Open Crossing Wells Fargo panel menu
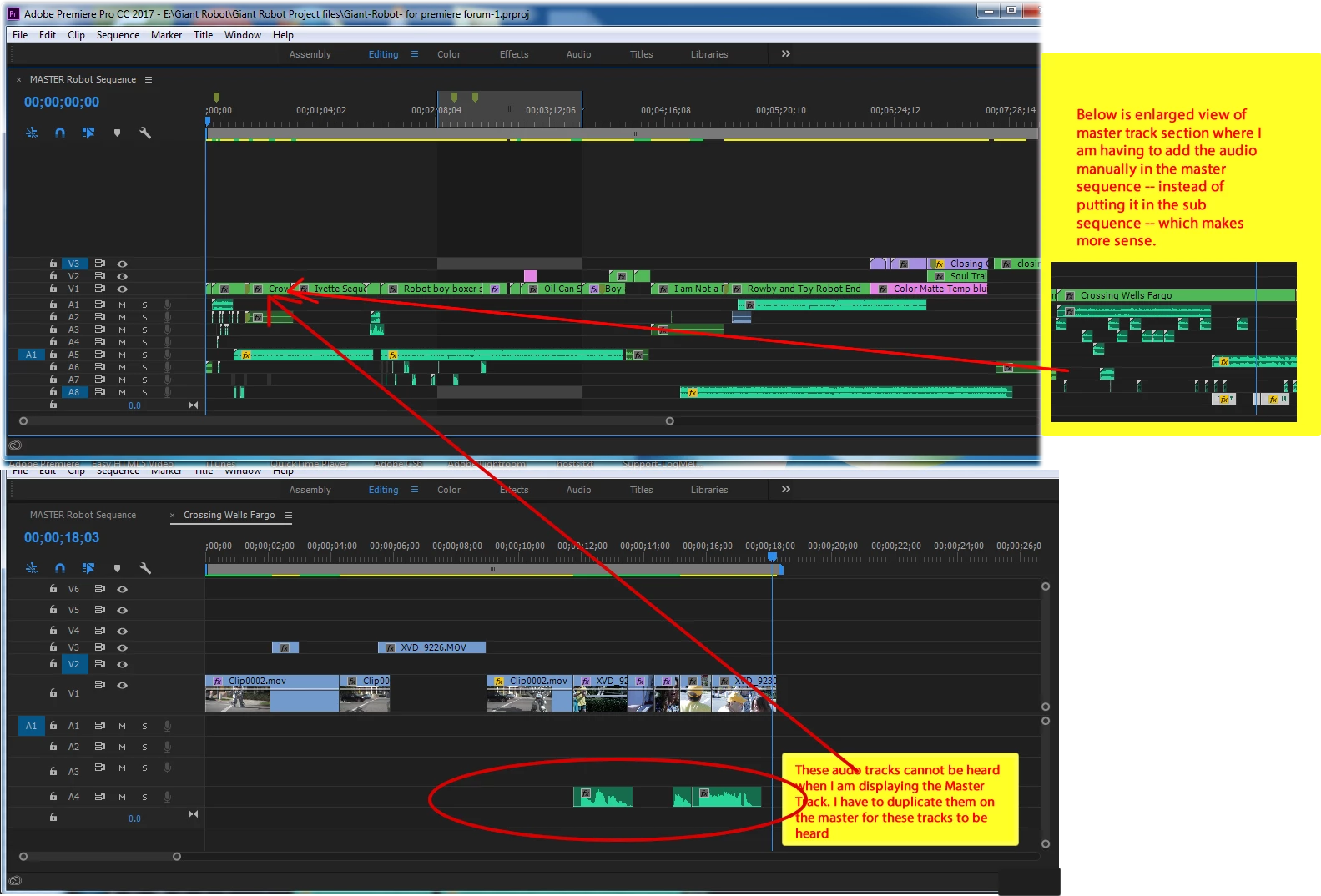Screen dimensions: 1321x896 [289, 515]
